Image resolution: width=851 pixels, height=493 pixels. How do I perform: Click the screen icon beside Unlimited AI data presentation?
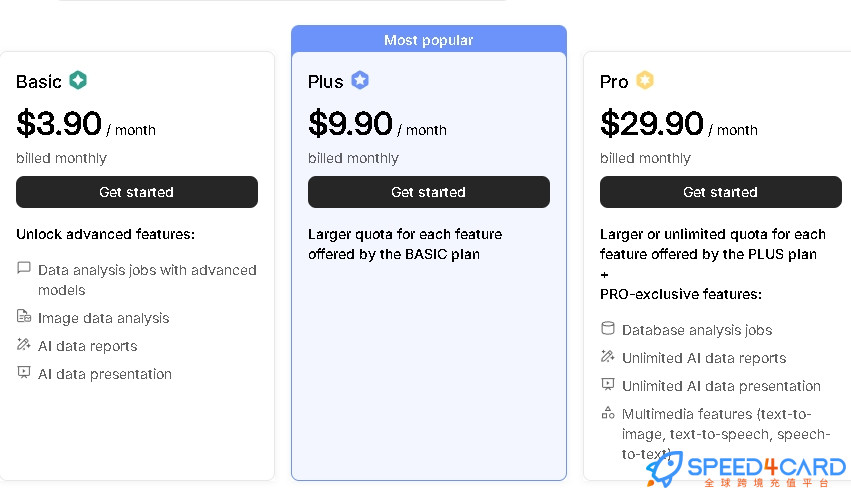pos(608,384)
